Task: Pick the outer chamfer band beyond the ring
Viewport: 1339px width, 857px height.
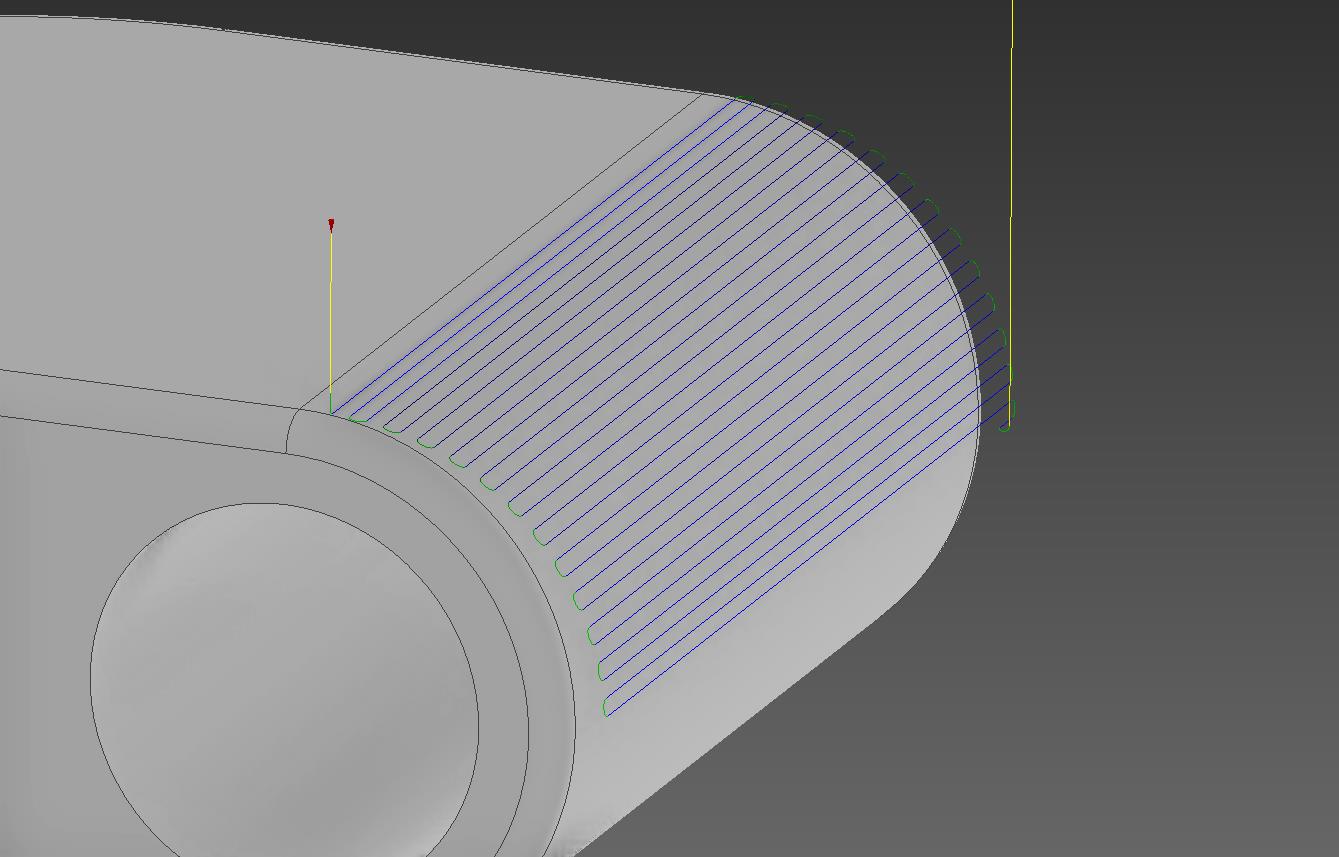Action: [551, 700]
